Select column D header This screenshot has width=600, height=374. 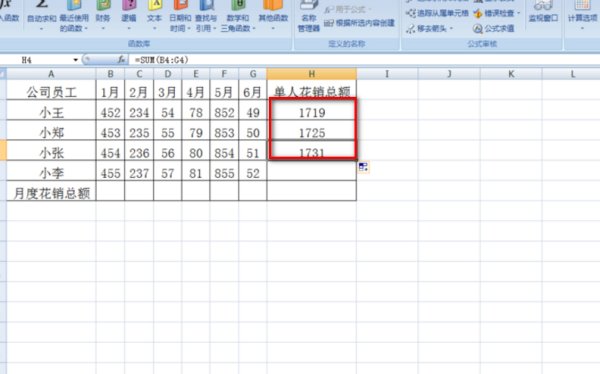(x=168, y=74)
